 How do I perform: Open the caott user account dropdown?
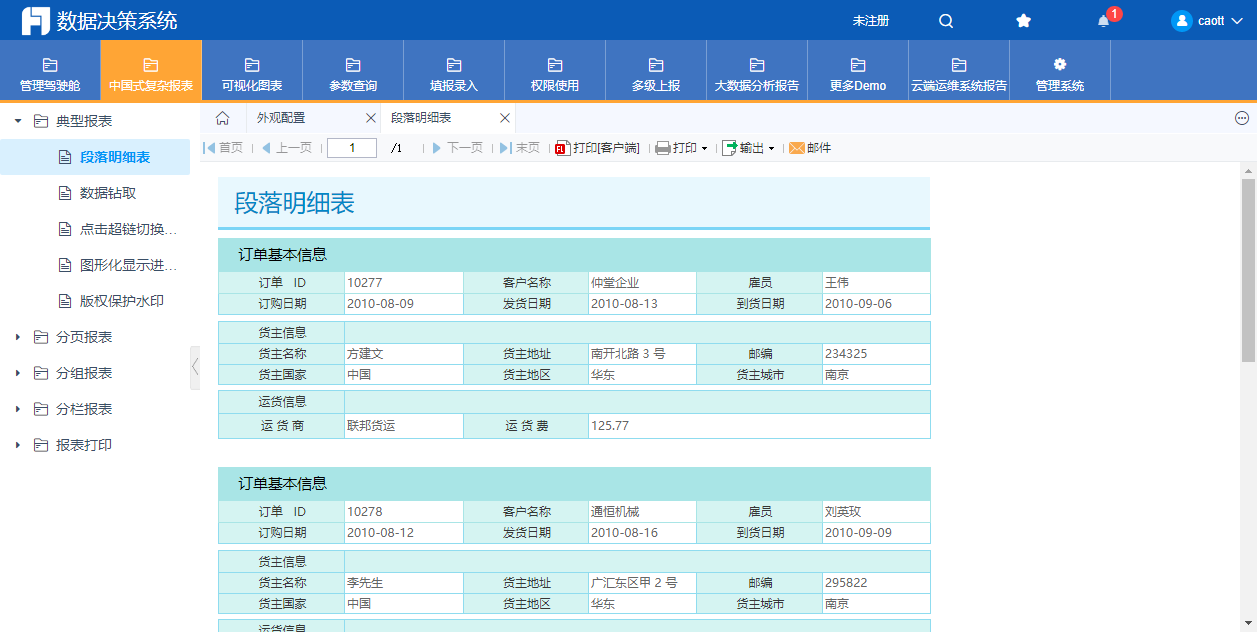(x=1211, y=21)
